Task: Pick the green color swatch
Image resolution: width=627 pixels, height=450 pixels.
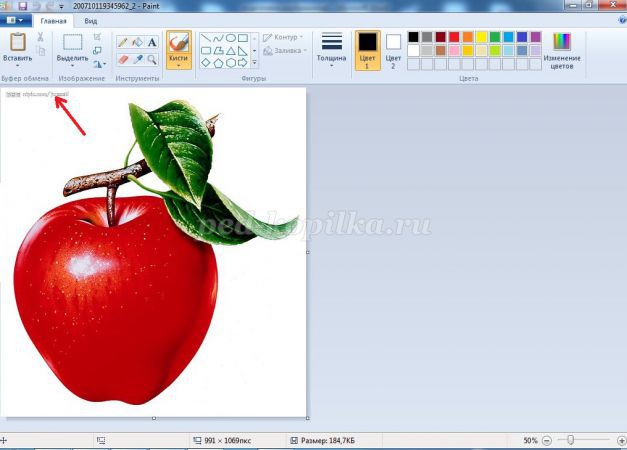Action: click(495, 37)
